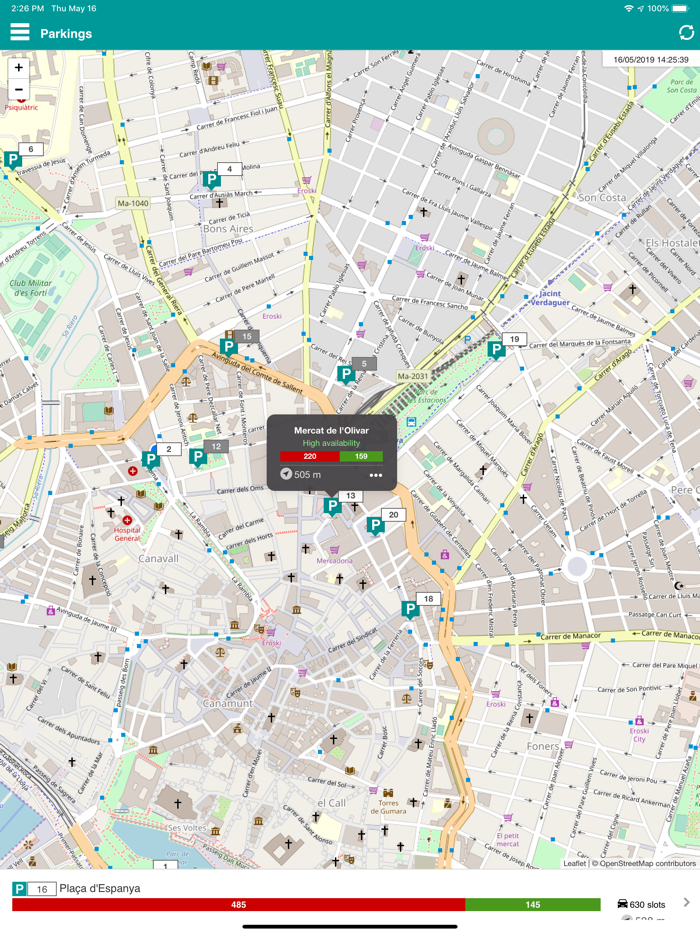The image size is (700, 934).
Task: Click the Son Costa district label
Action: click(x=602, y=197)
